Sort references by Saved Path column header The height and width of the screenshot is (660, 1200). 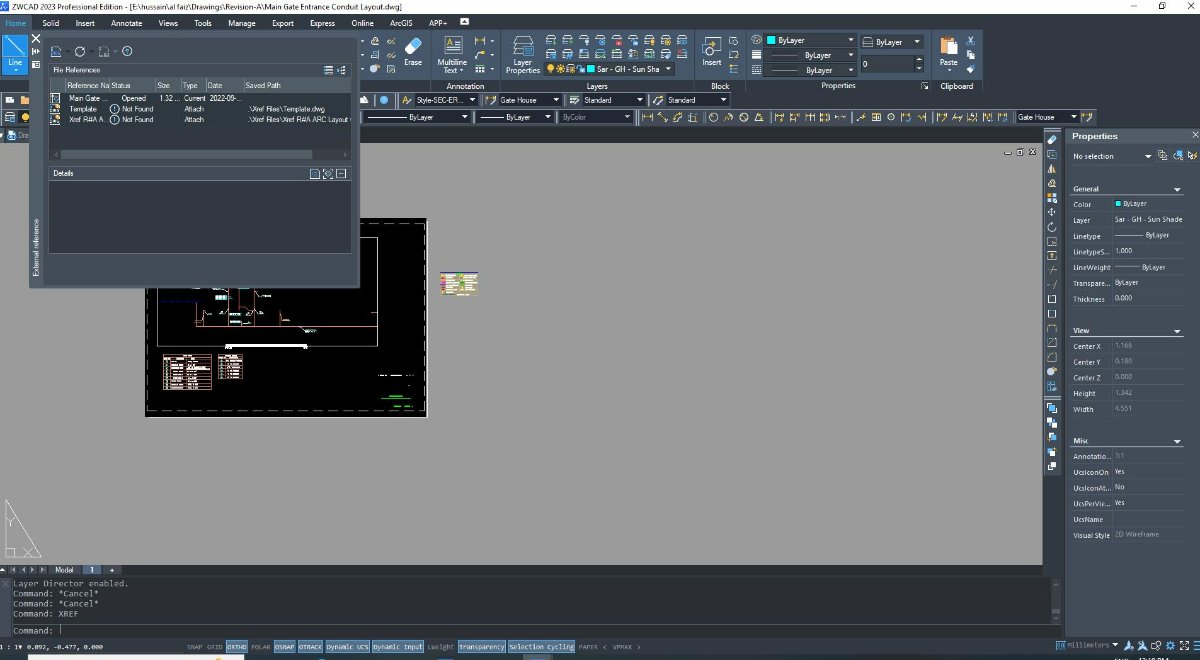pyautogui.click(x=264, y=86)
